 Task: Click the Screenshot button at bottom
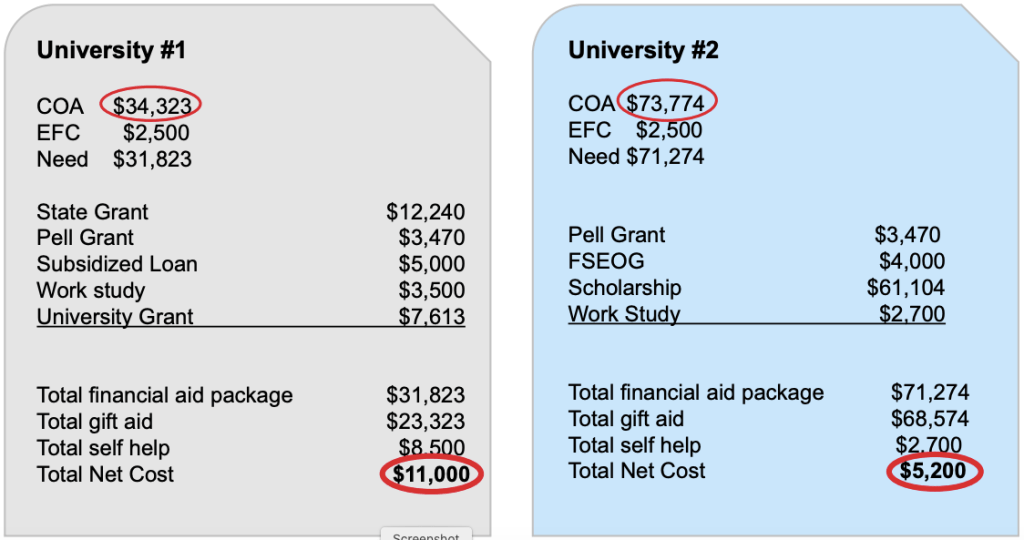425,535
